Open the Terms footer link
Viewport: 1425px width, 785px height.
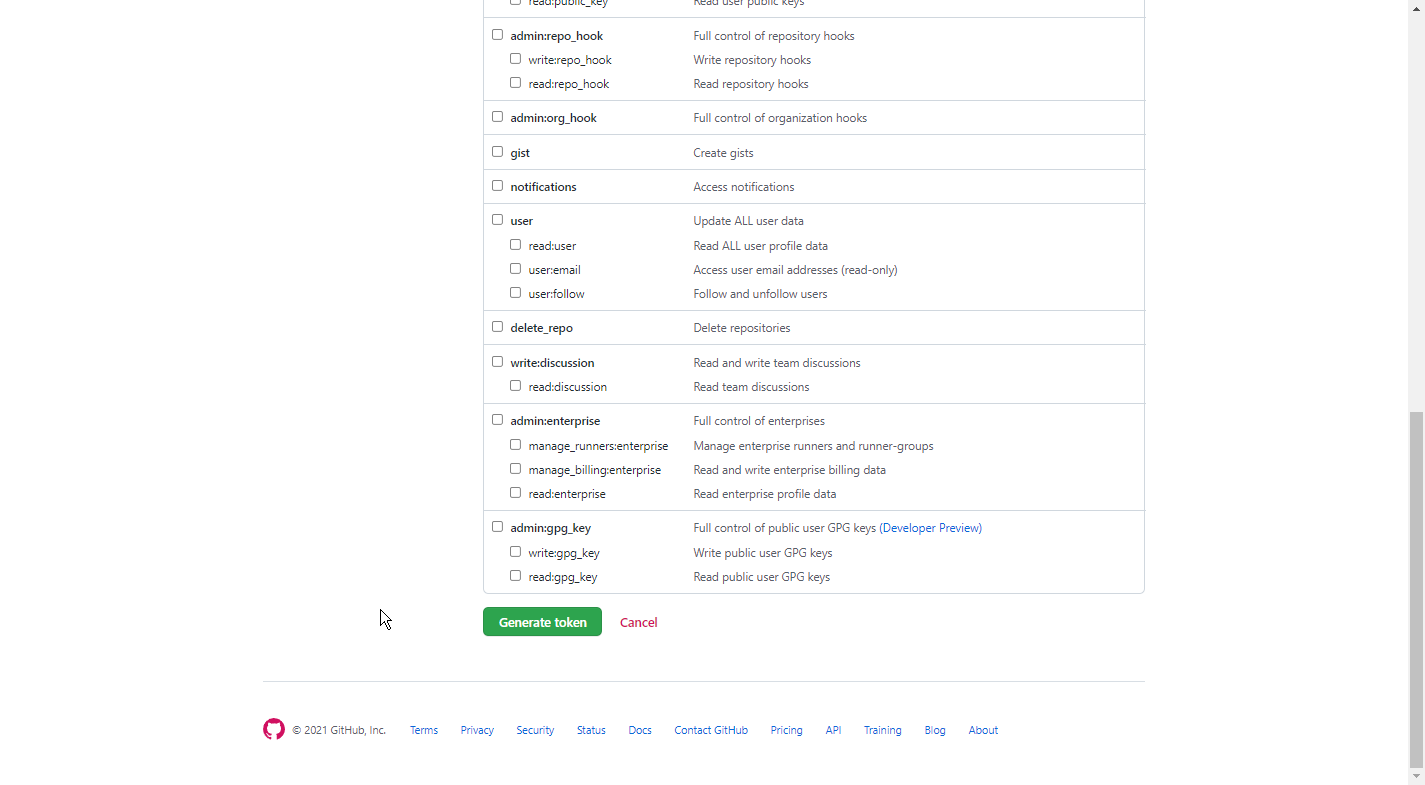(x=424, y=730)
